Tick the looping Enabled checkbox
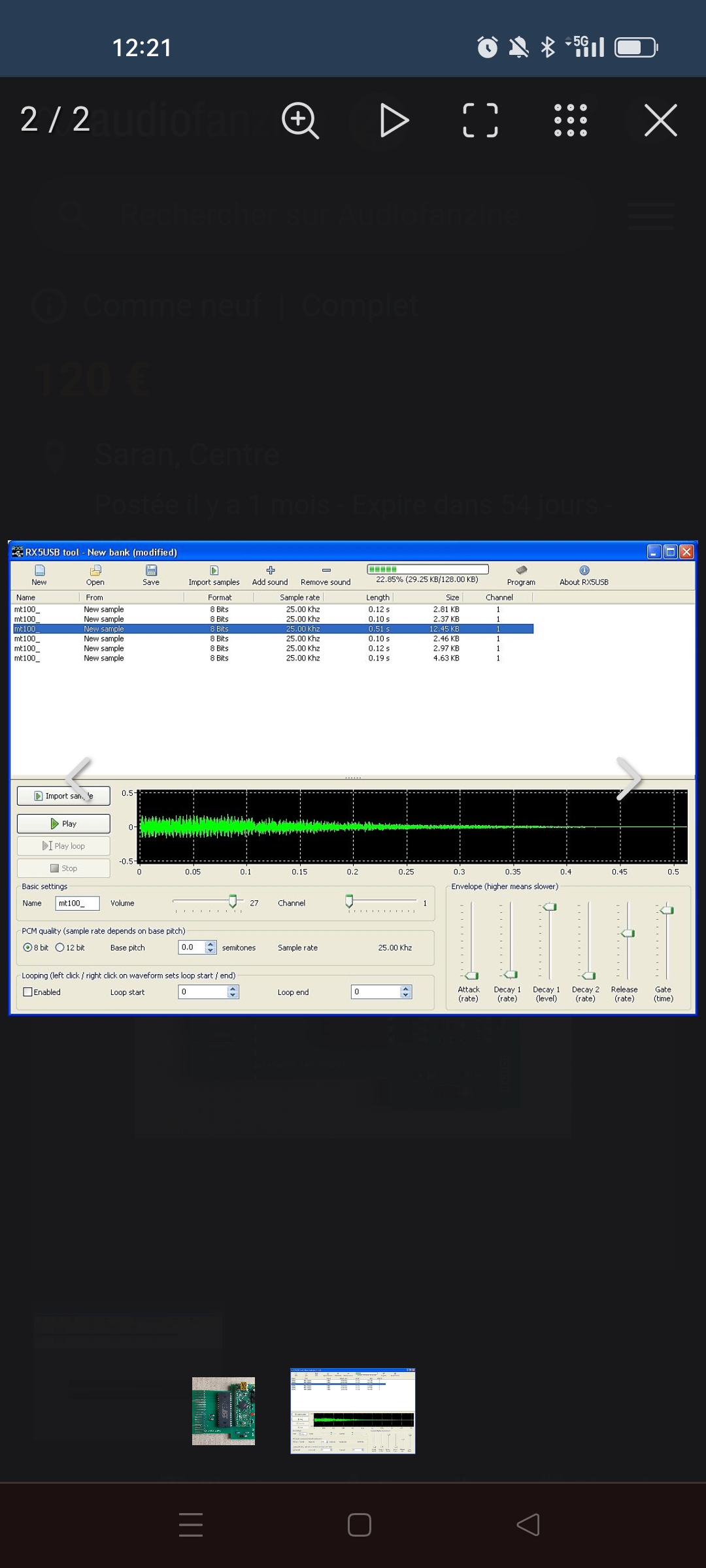This screenshot has width=706, height=1568. click(27, 992)
